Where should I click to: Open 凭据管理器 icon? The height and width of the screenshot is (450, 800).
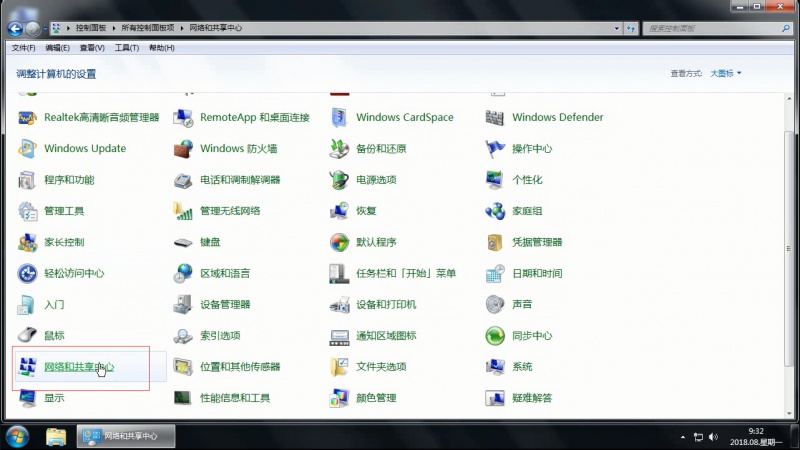click(x=495, y=242)
